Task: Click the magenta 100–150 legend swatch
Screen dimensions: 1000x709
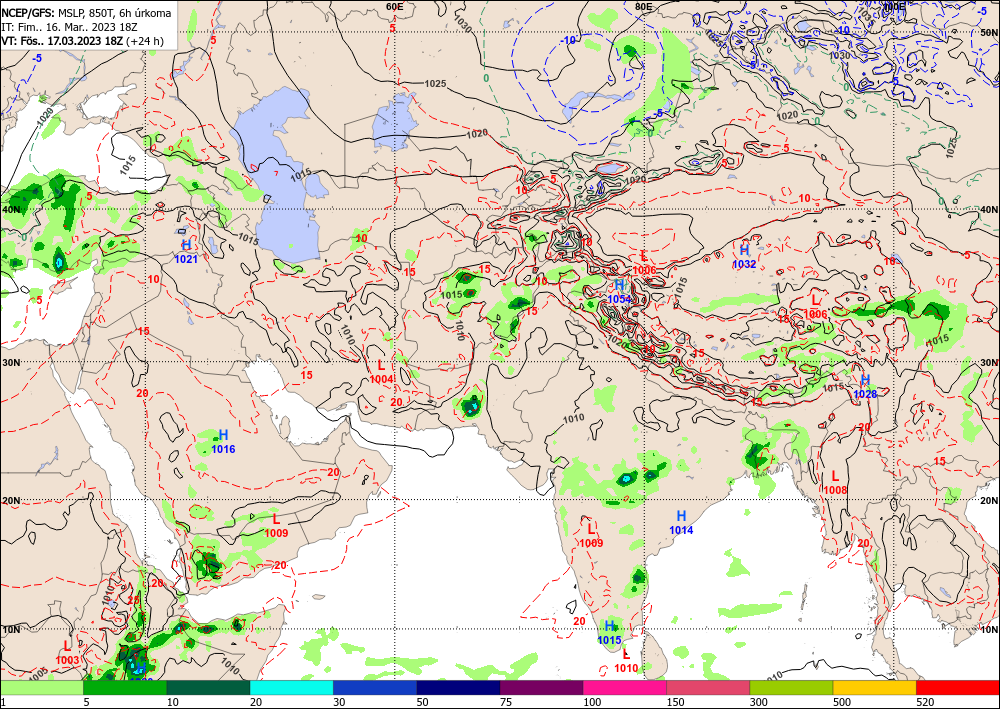Action: (x=625, y=687)
